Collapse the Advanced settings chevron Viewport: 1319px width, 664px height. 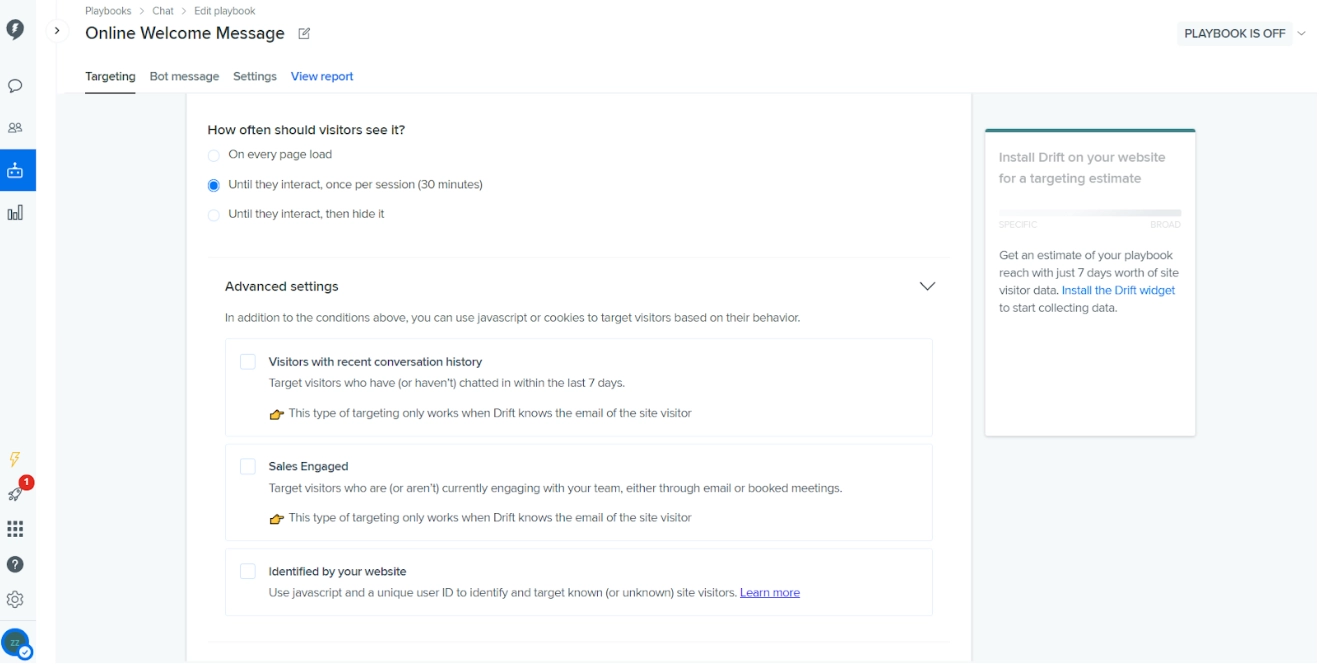(x=927, y=286)
